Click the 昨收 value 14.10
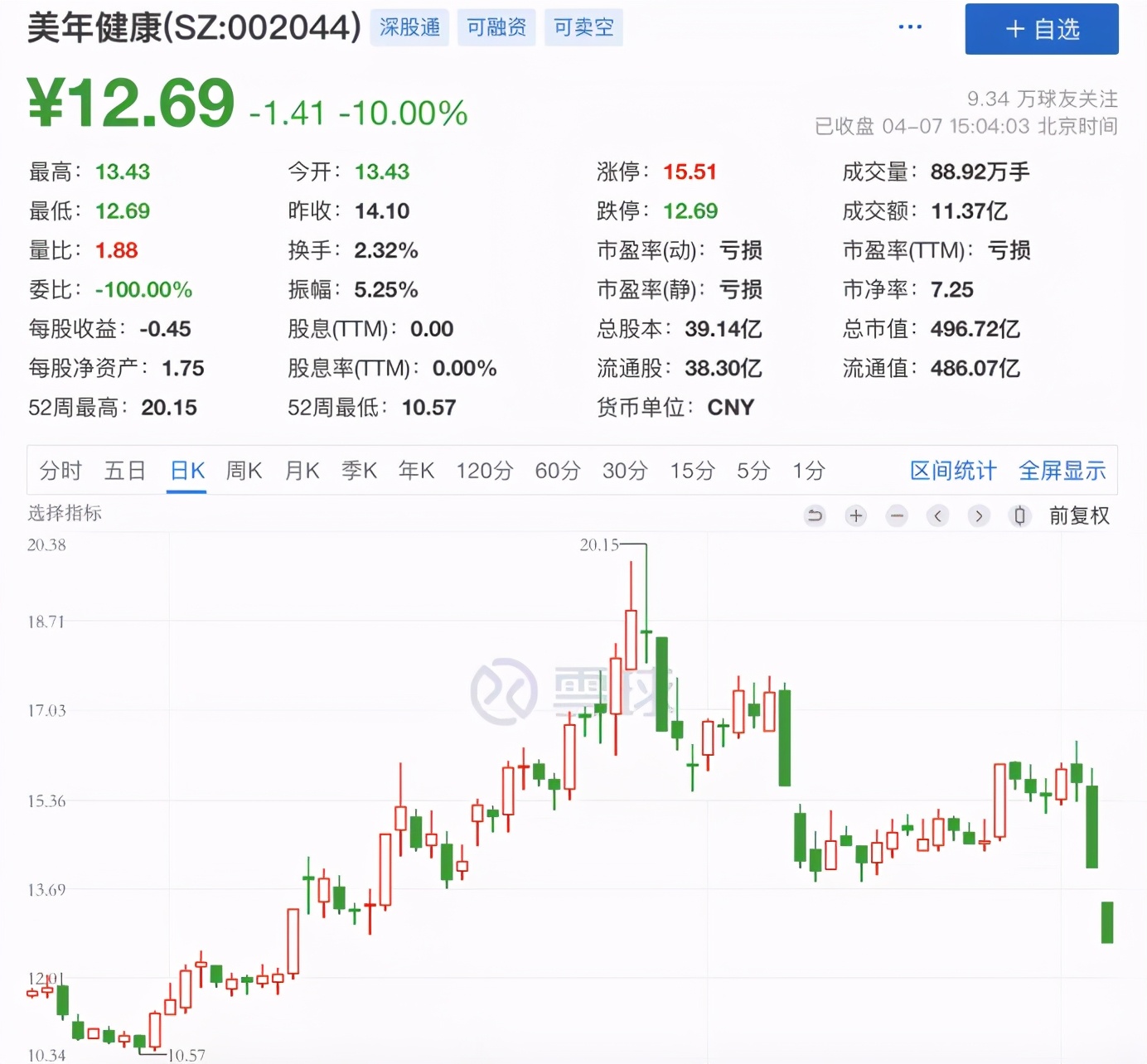Screen dimensions: 1147x1064 [382, 210]
